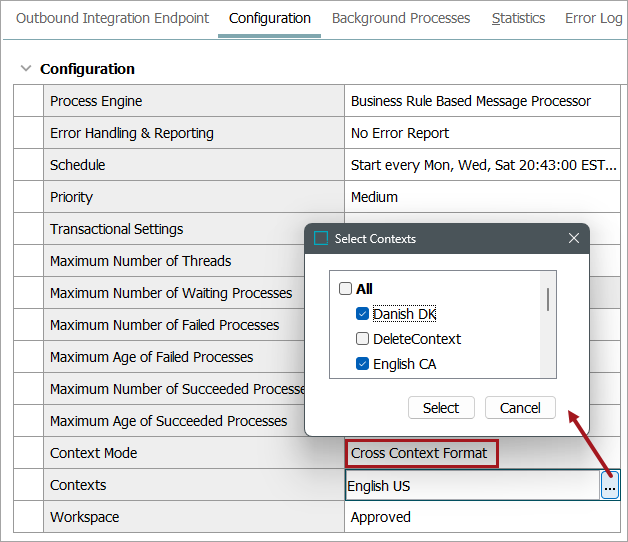Toggle the All checkbox

[x=346, y=289]
